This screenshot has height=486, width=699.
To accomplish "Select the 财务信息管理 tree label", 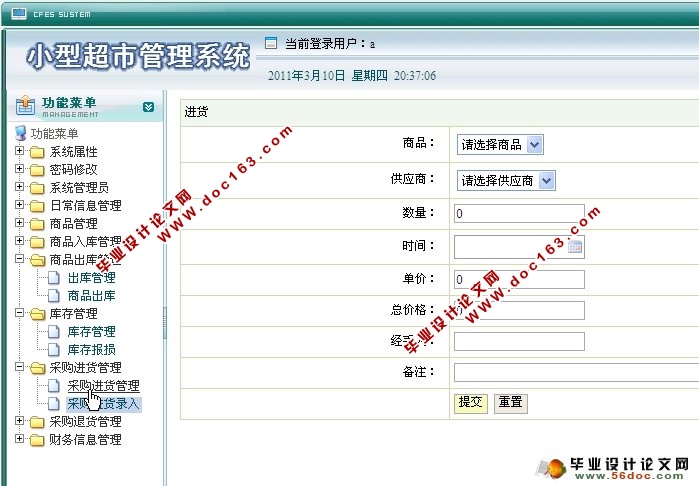I will [x=85, y=440].
